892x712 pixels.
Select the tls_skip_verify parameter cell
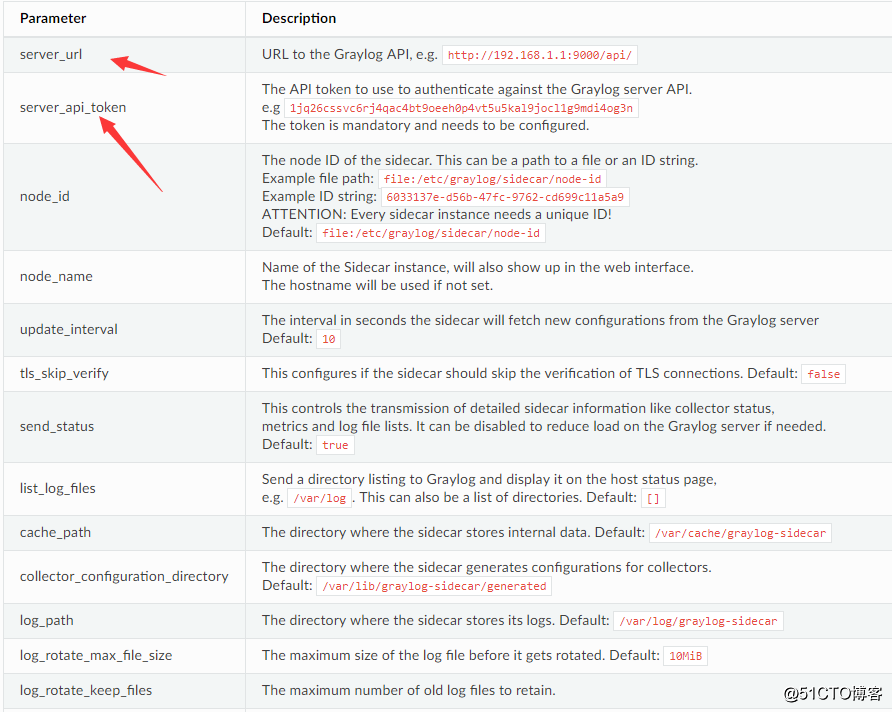pos(124,374)
